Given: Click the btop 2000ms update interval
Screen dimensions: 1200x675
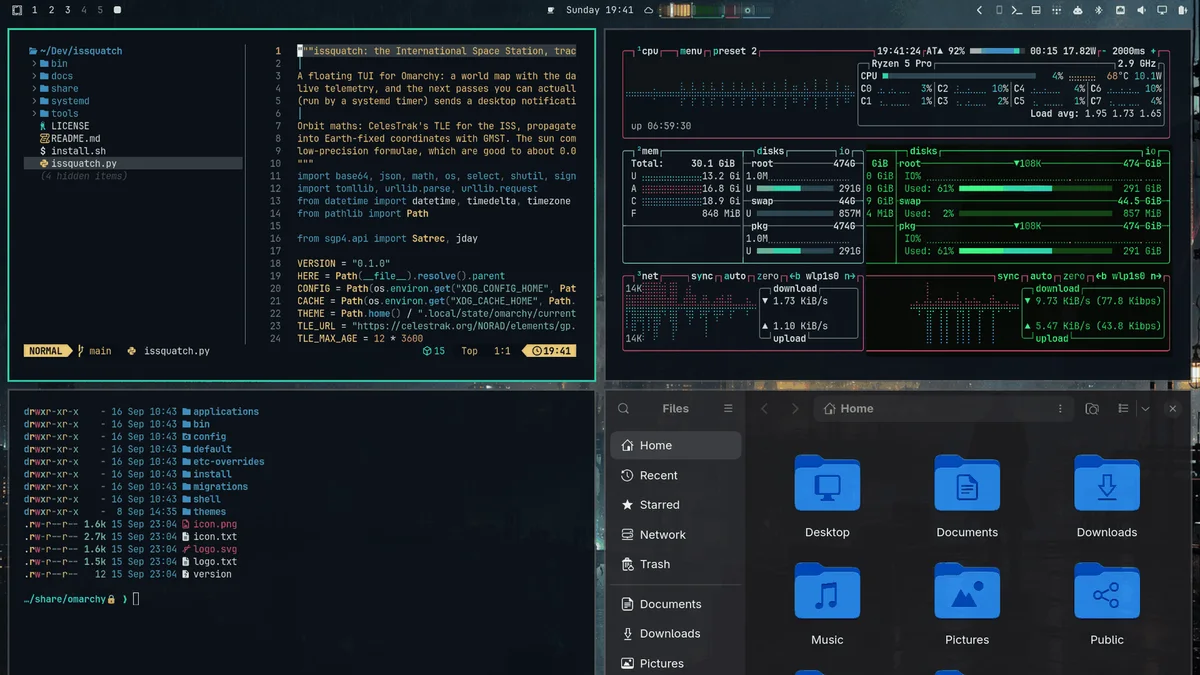Looking at the screenshot, I should 1127,51.
